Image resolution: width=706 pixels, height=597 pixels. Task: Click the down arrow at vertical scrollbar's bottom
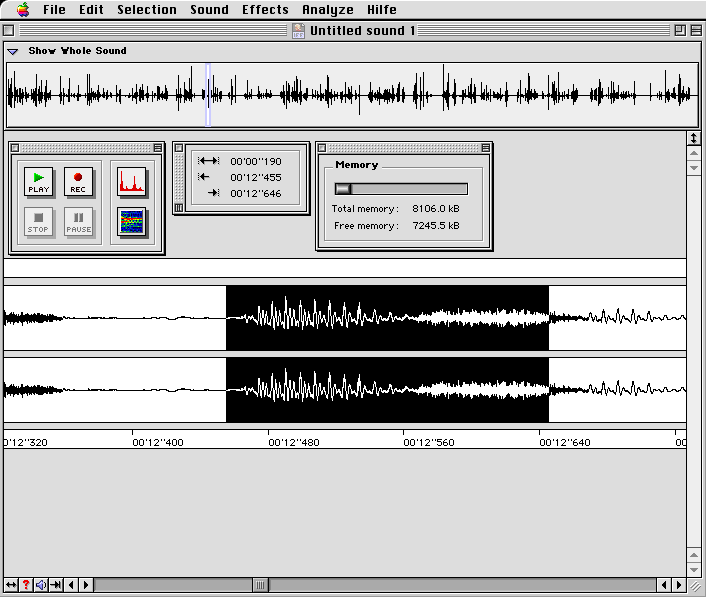point(694,570)
